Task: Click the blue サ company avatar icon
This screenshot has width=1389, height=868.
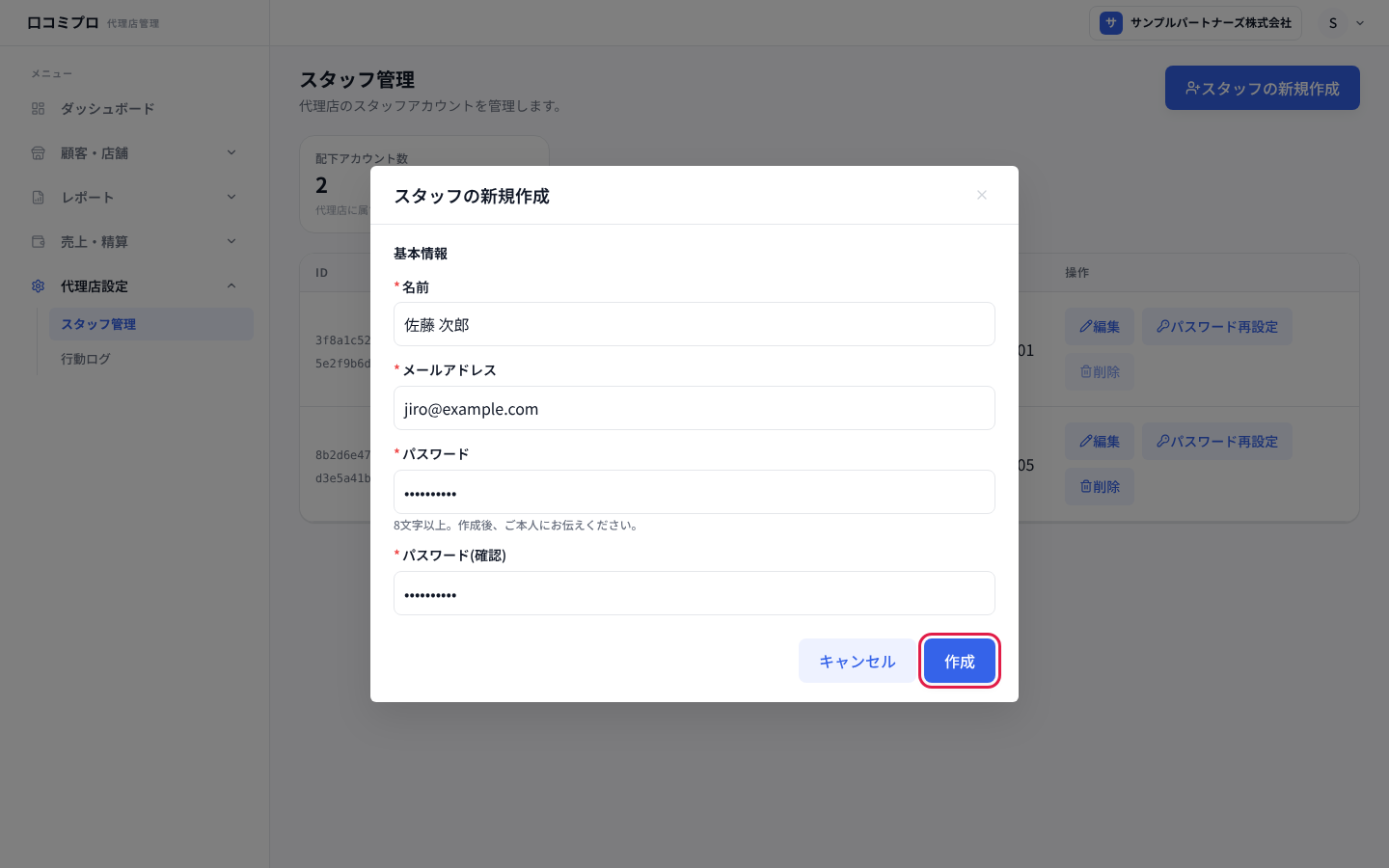Action: click(x=1111, y=23)
